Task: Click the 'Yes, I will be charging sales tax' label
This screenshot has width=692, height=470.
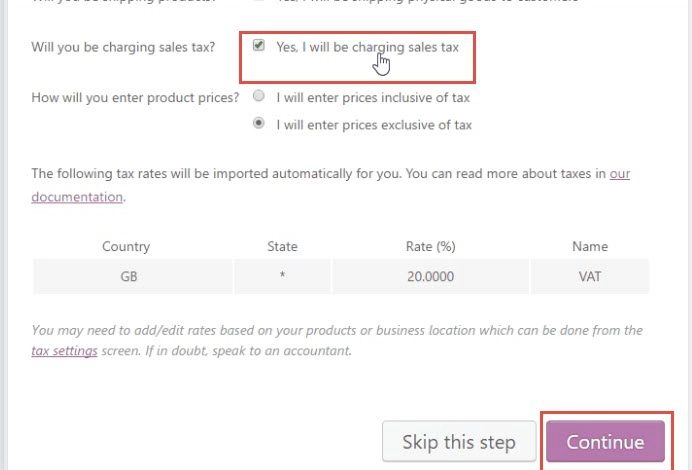Action: coord(368,47)
